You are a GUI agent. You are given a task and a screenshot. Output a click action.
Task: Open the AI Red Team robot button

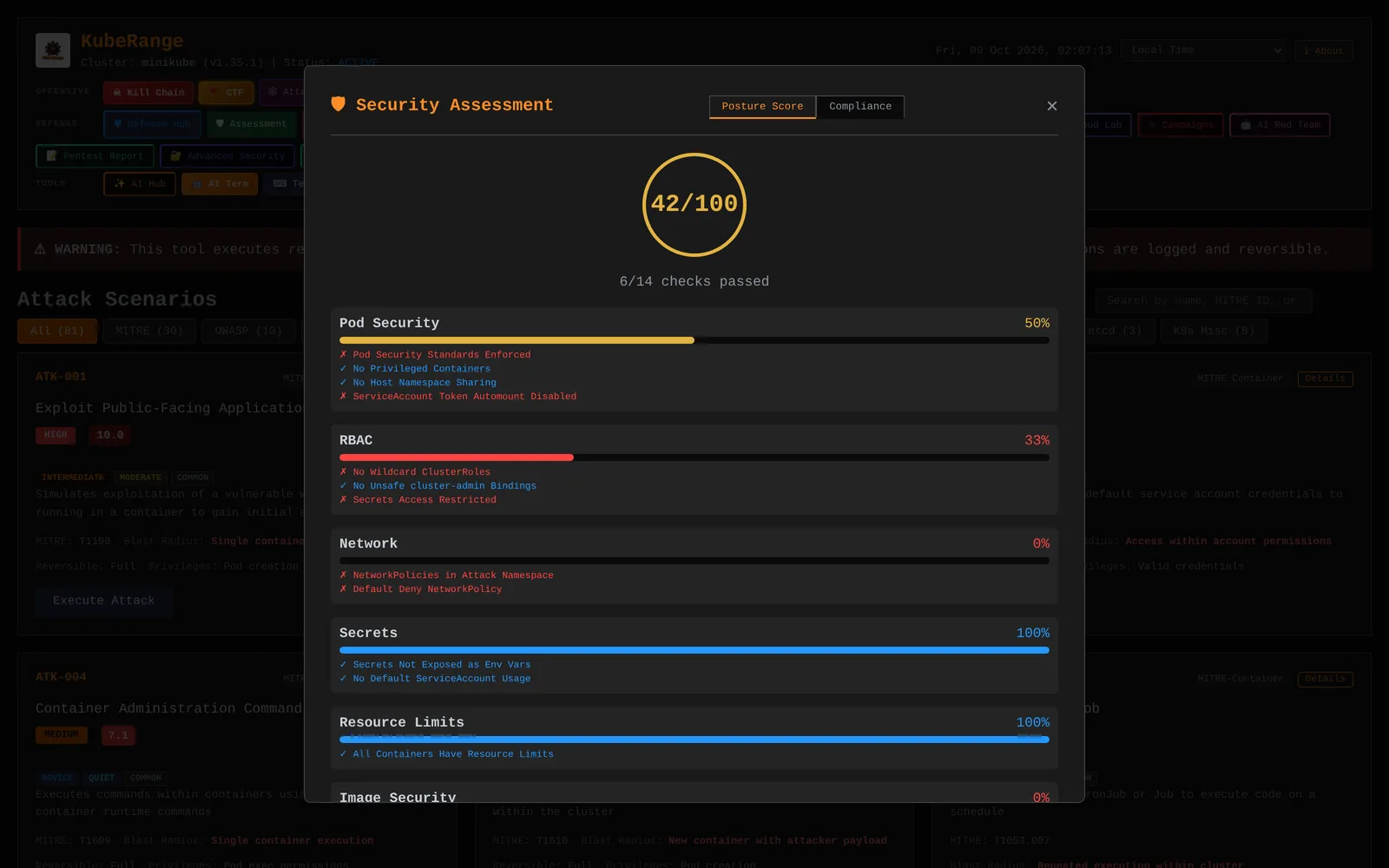(x=1280, y=125)
